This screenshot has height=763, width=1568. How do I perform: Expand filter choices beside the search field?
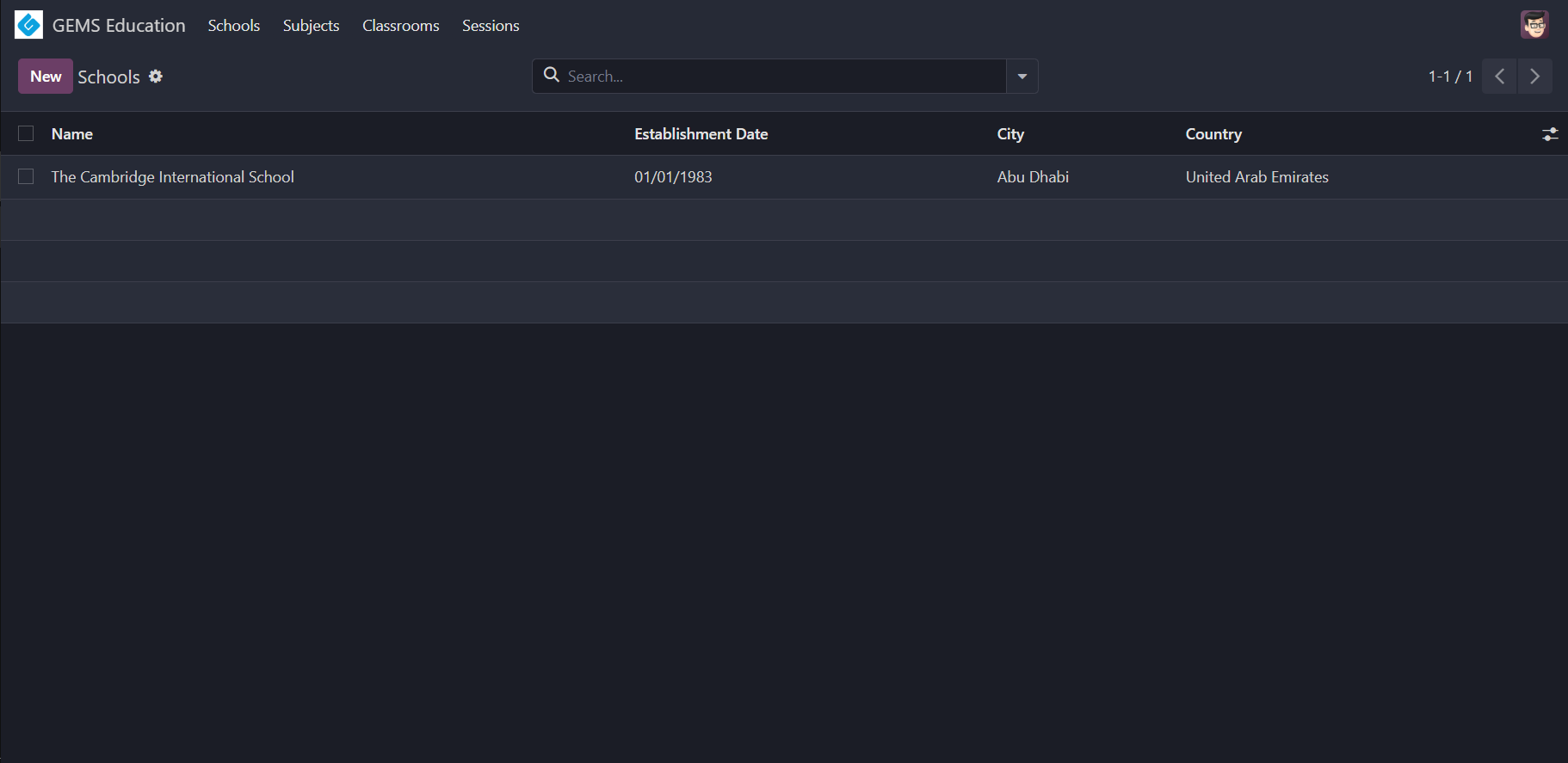[x=1022, y=76]
